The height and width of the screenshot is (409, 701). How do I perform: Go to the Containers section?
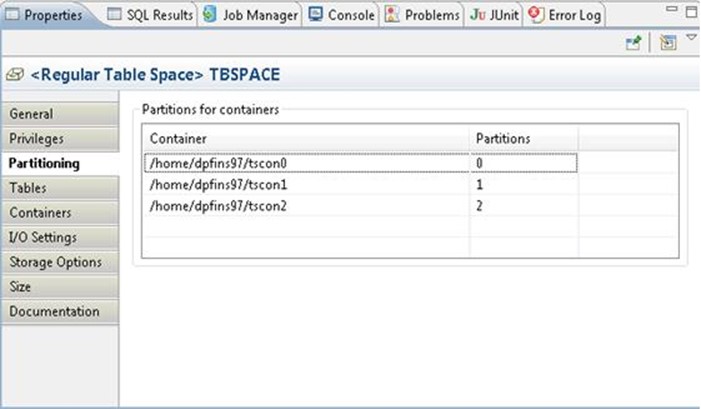pos(40,213)
